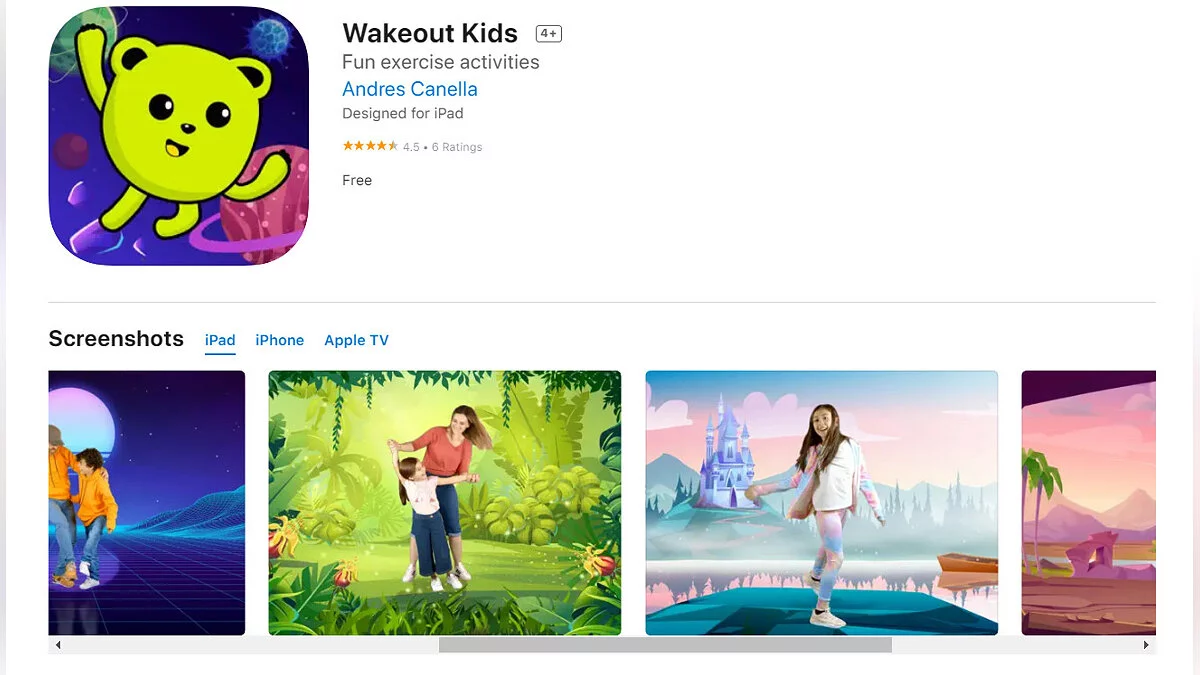Click the horizontal scrollbar thumb
This screenshot has height=675, width=1200.
665,645
